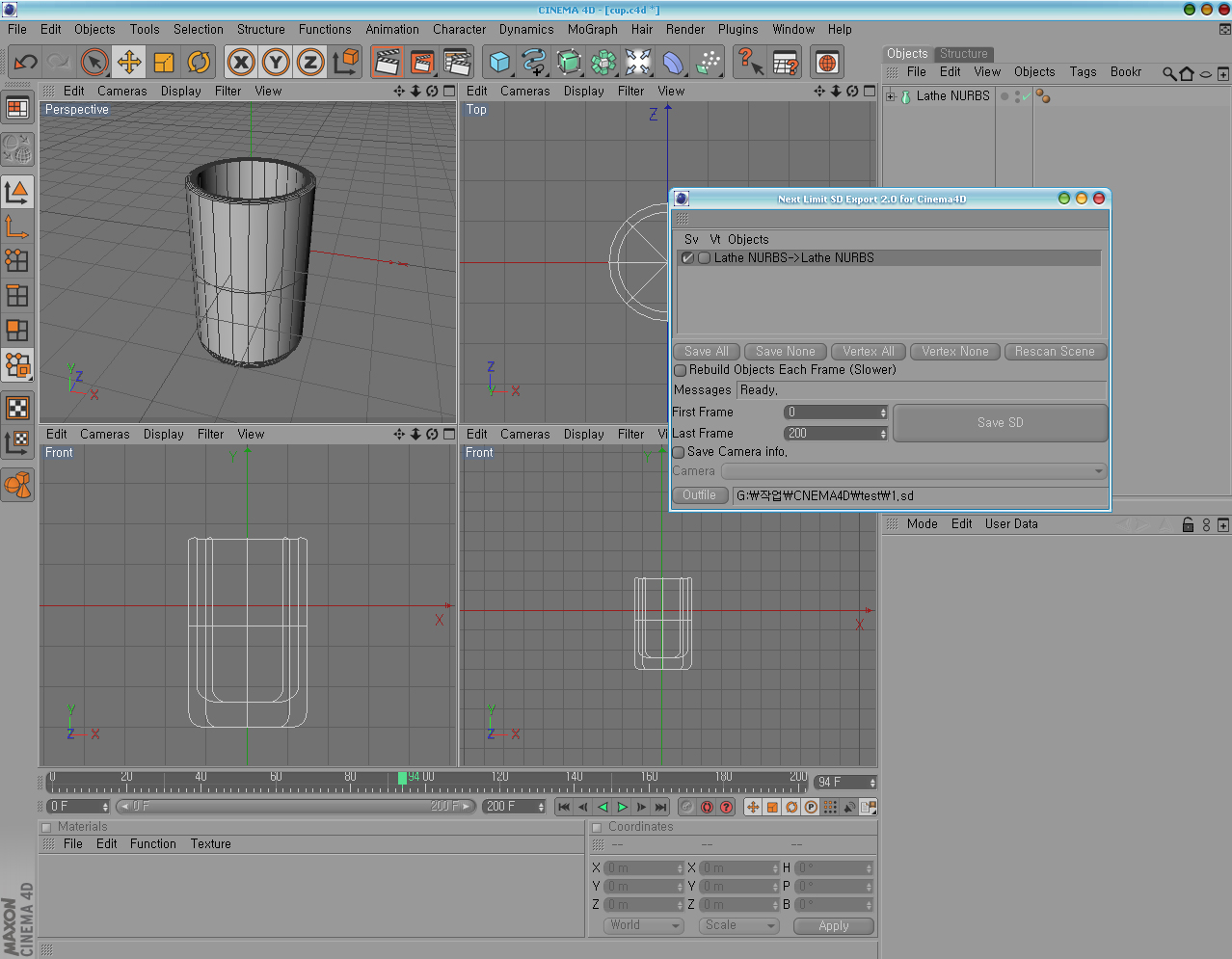Activate the Rotate tool in the top toolbar

(199, 63)
